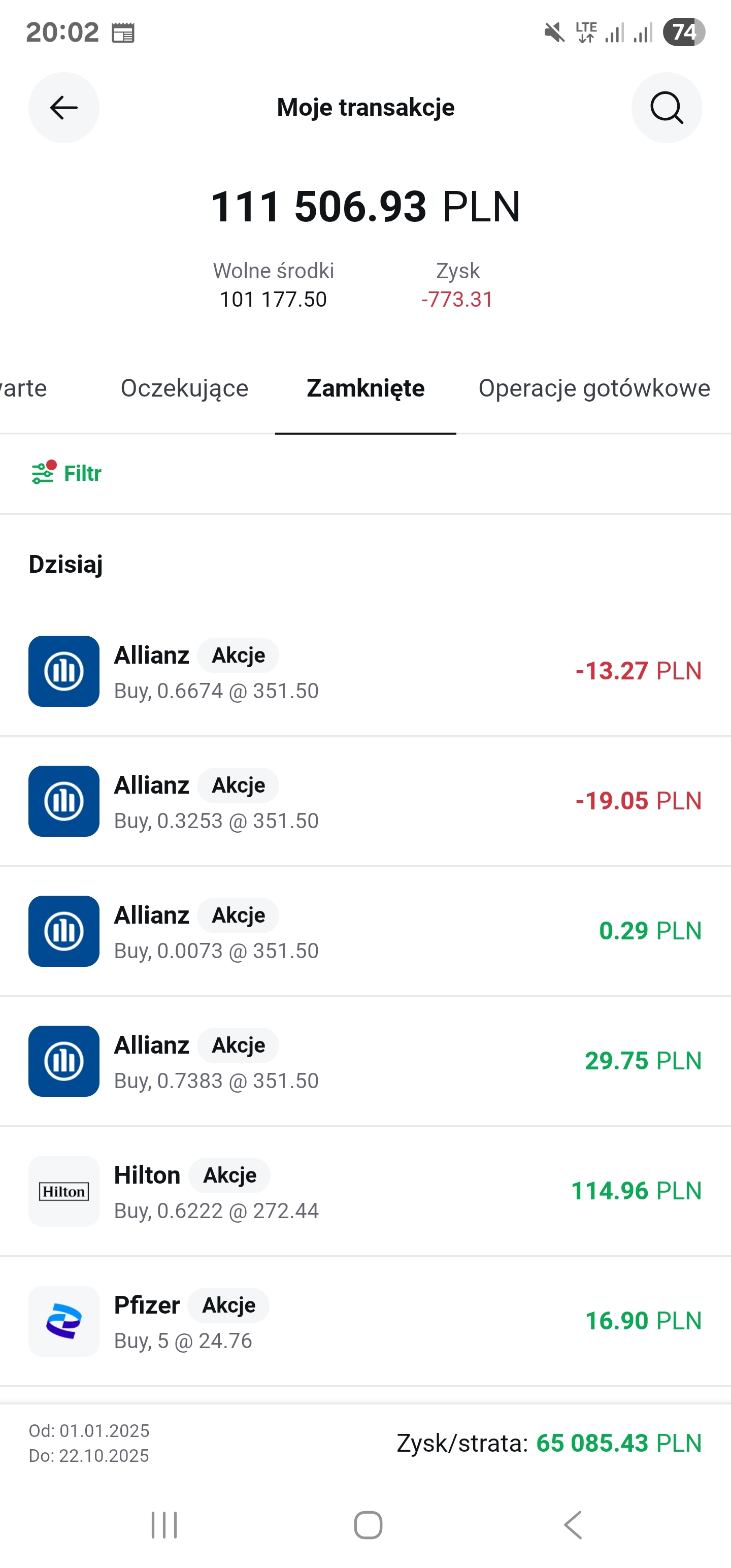Open Hilton trade with 114.96 PLN profit
This screenshot has width=731, height=1568.
click(x=365, y=1191)
